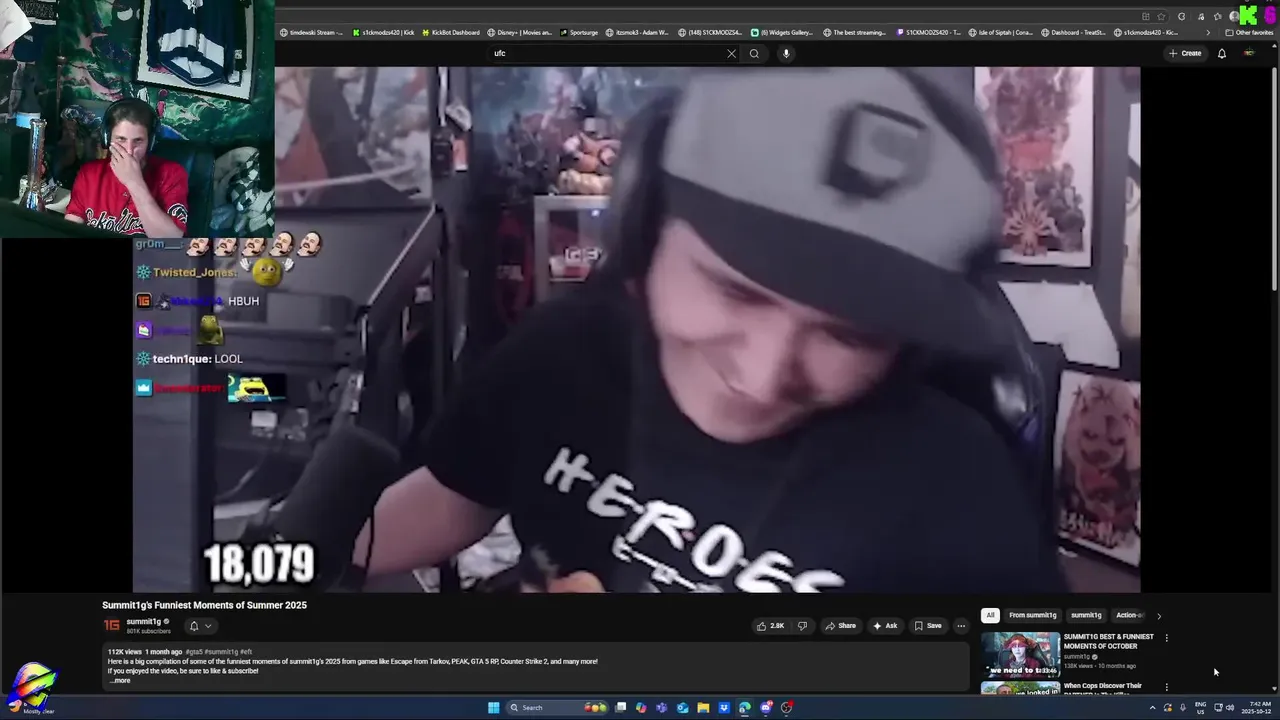Click the Ask button under video
The image size is (1280, 720).
tap(885, 626)
